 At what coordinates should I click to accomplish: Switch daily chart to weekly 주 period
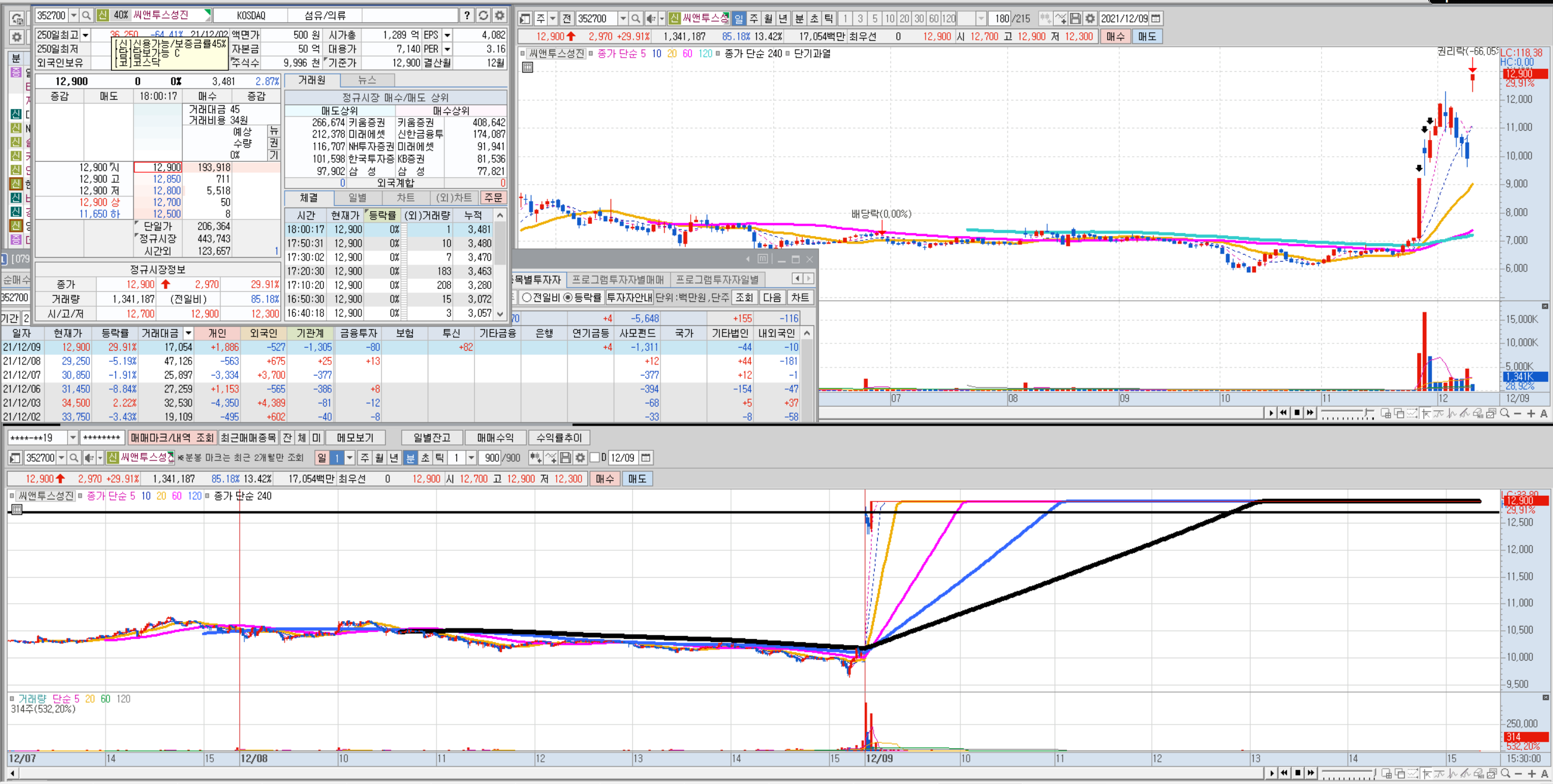(754, 19)
